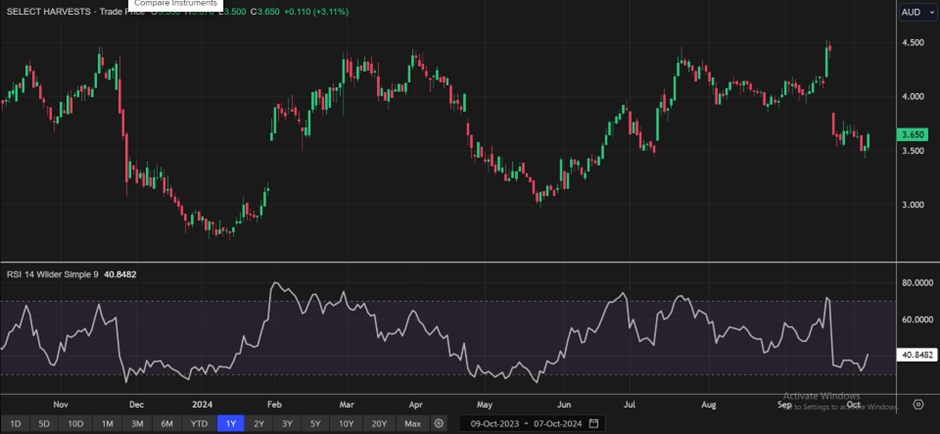Viewport: 940px width, 434px height.
Task: Open the AUD currency dropdown
Action: [x=914, y=12]
